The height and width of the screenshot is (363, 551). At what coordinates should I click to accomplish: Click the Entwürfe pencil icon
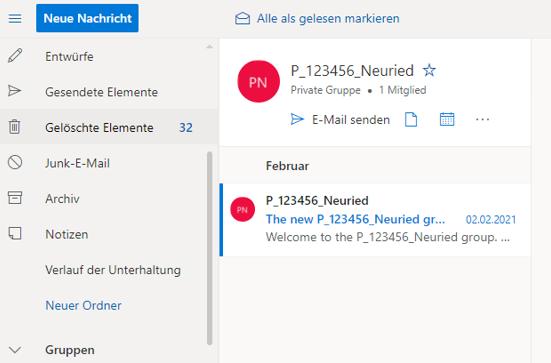[x=15, y=56]
